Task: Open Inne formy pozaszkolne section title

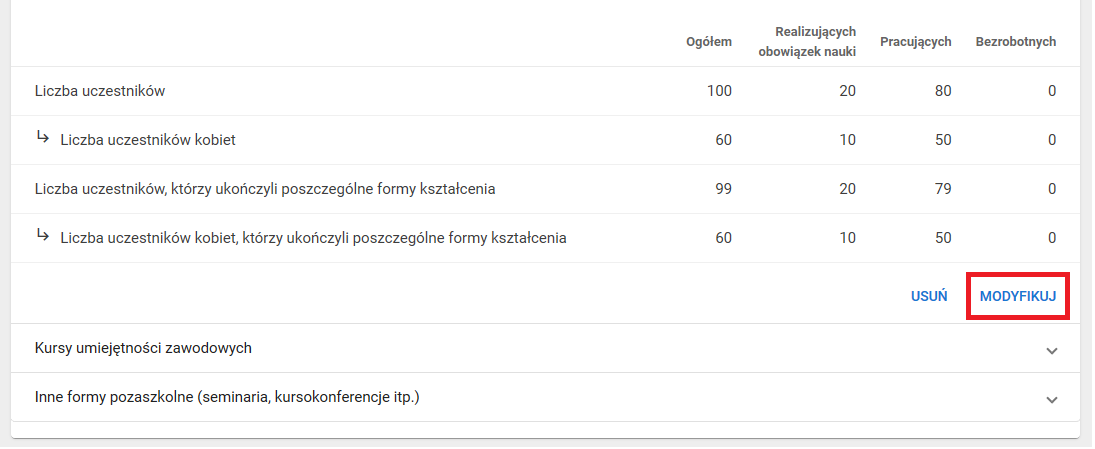Action: click(227, 397)
